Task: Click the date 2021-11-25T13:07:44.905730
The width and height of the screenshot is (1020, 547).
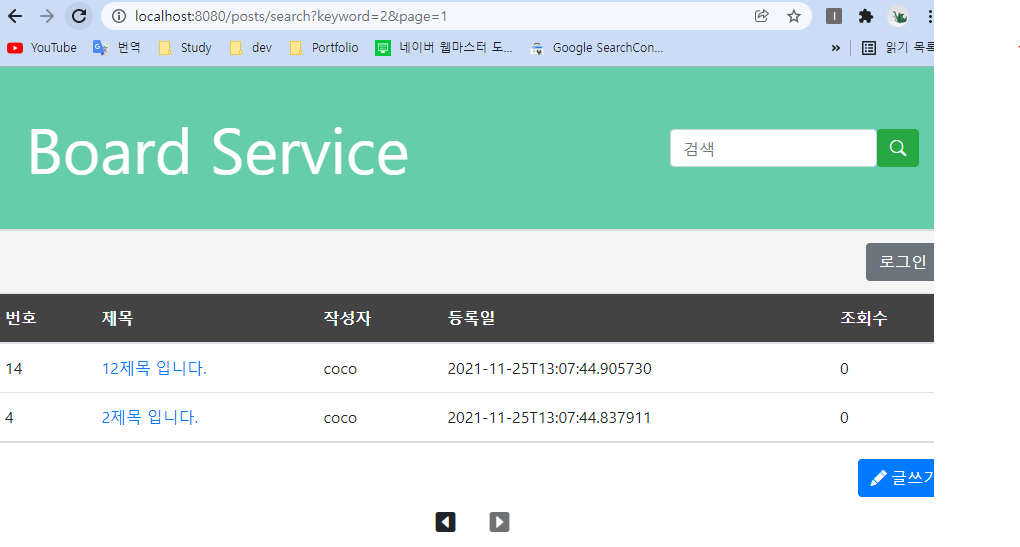Action: [550, 369]
